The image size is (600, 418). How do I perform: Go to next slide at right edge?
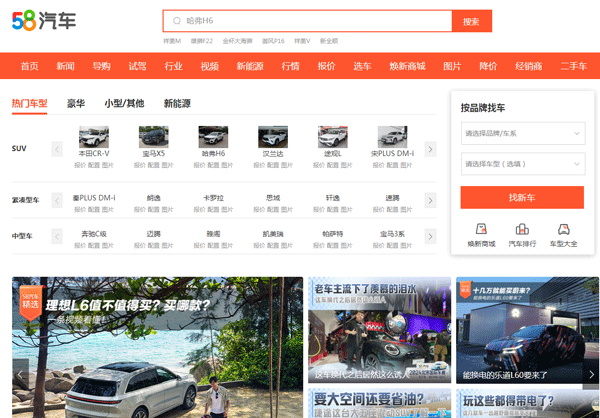pos(591,374)
